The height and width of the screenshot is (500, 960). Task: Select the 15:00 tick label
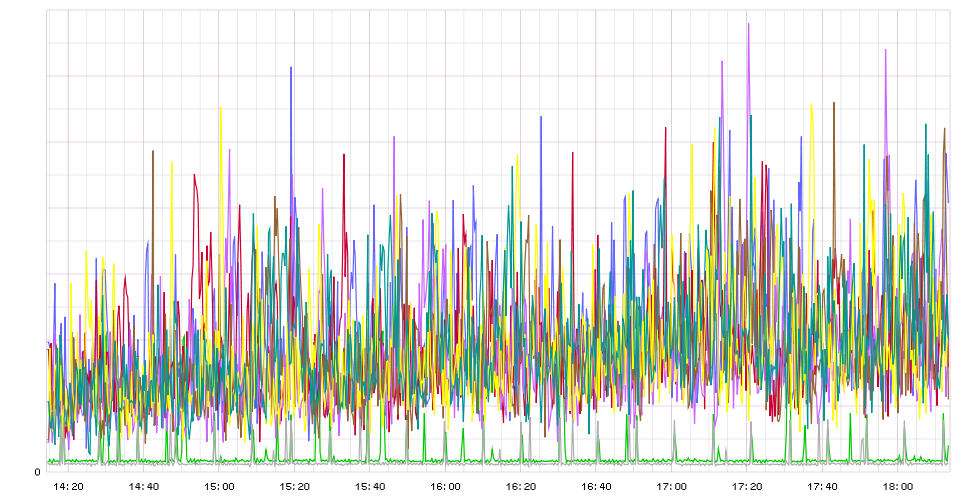coord(219,487)
